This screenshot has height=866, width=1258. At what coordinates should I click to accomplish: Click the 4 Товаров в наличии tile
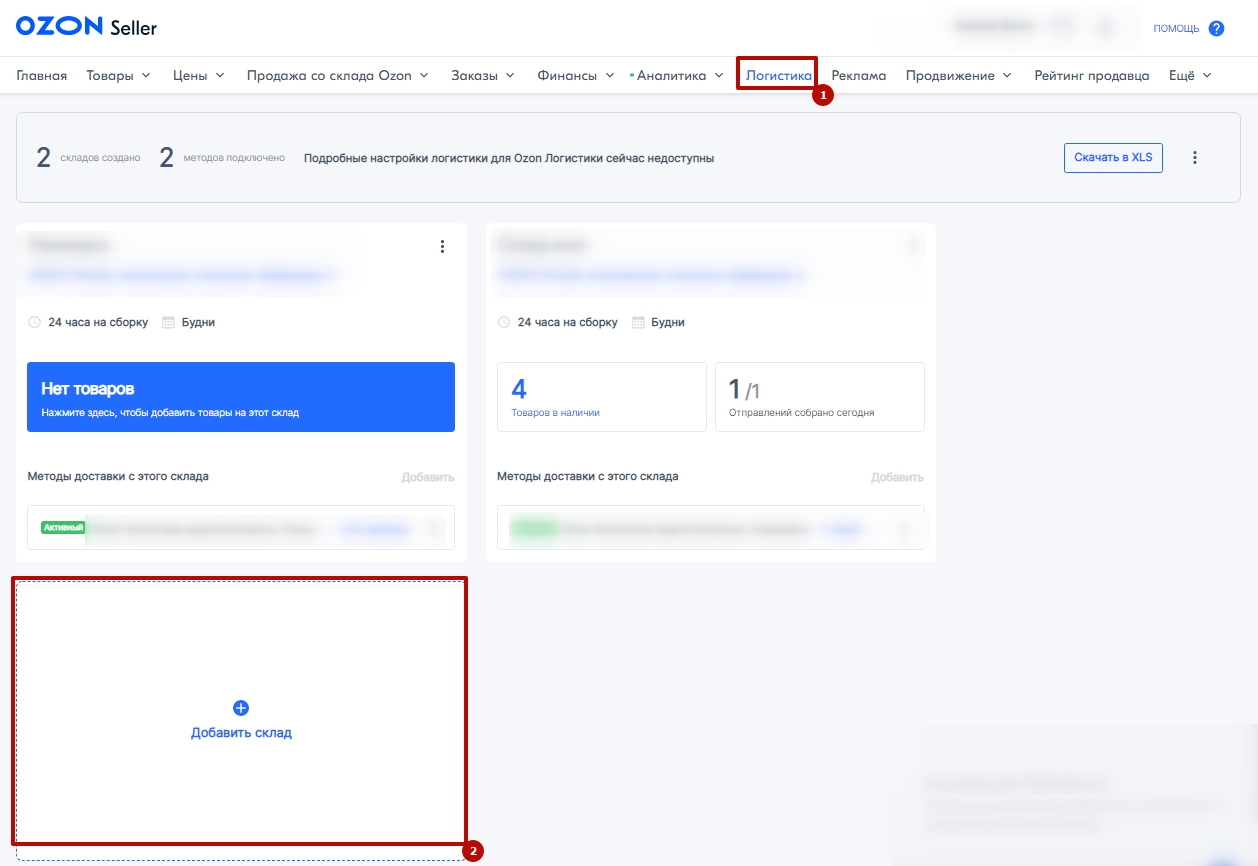[602, 397]
